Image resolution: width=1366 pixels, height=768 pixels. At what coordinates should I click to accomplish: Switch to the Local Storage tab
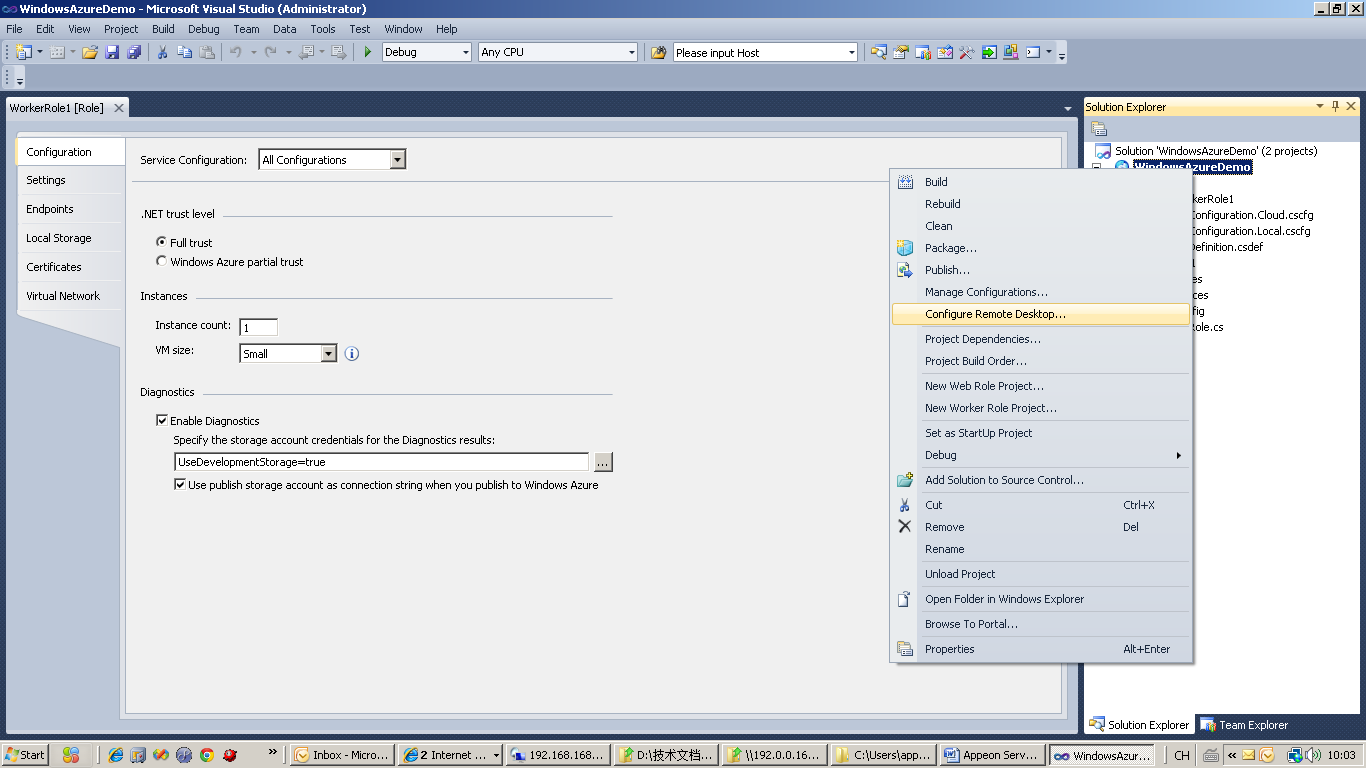[x=70, y=238]
